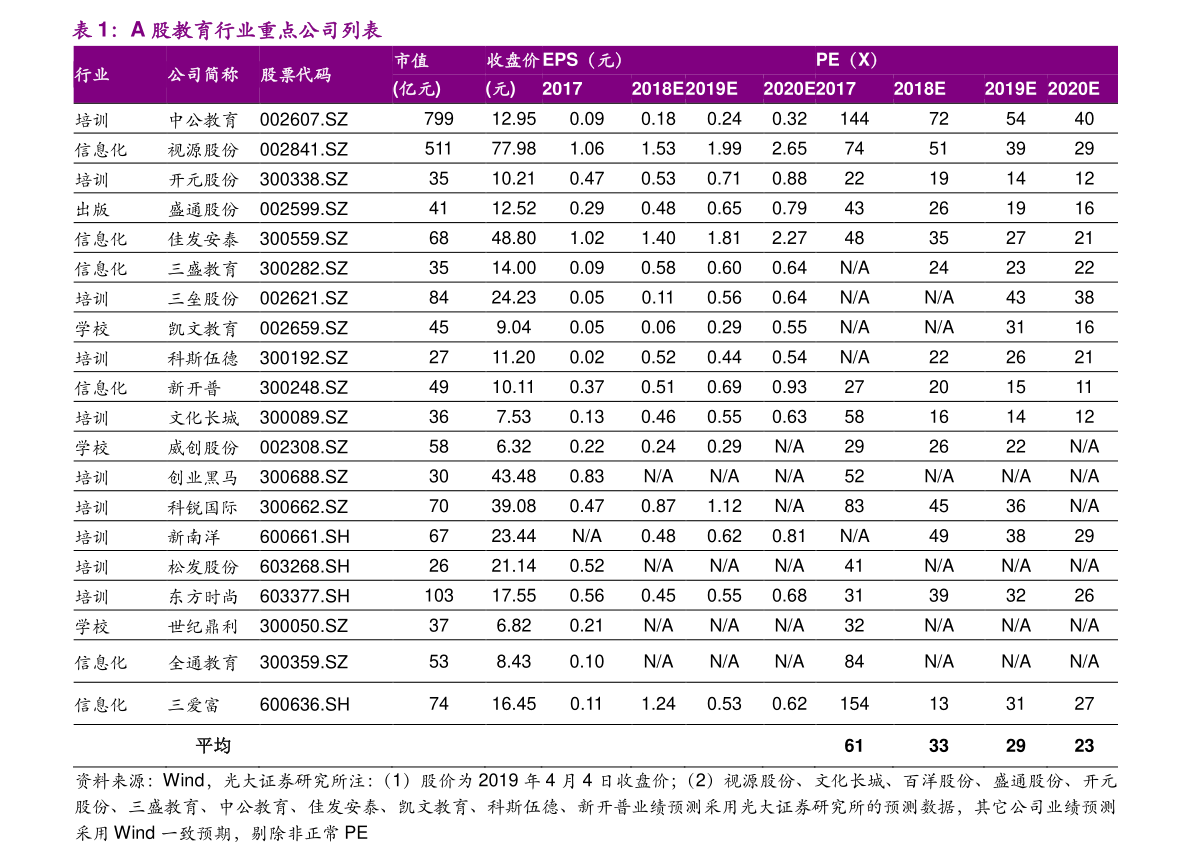Select company name '盛通股份'
Viewport: 1191px width, 863px height.
point(203,209)
